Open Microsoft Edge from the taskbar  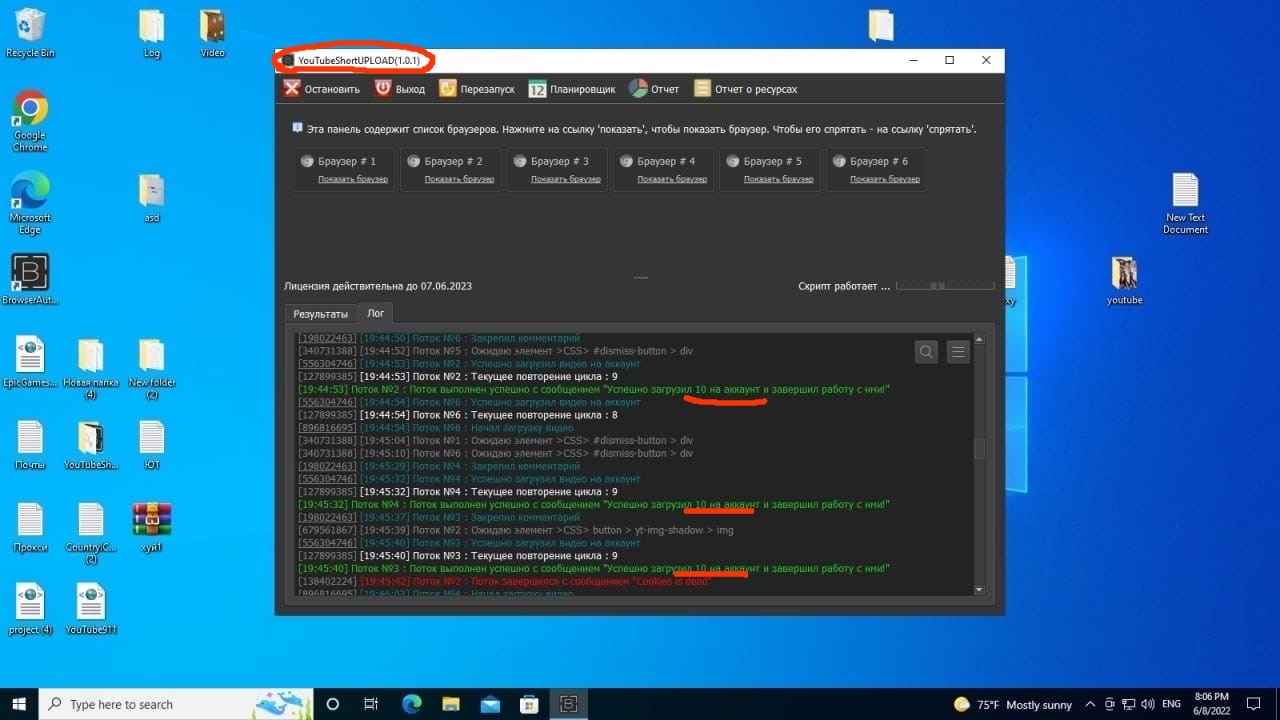pyautogui.click(x=411, y=704)
